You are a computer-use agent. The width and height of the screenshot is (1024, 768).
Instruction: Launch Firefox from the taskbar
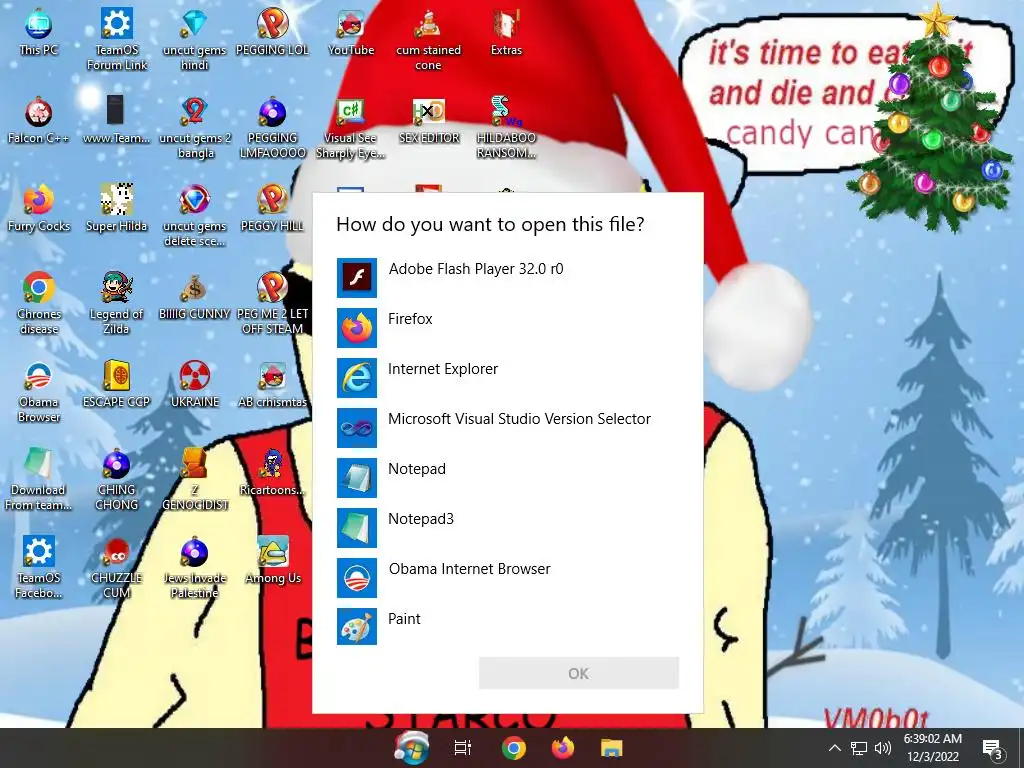562,748
